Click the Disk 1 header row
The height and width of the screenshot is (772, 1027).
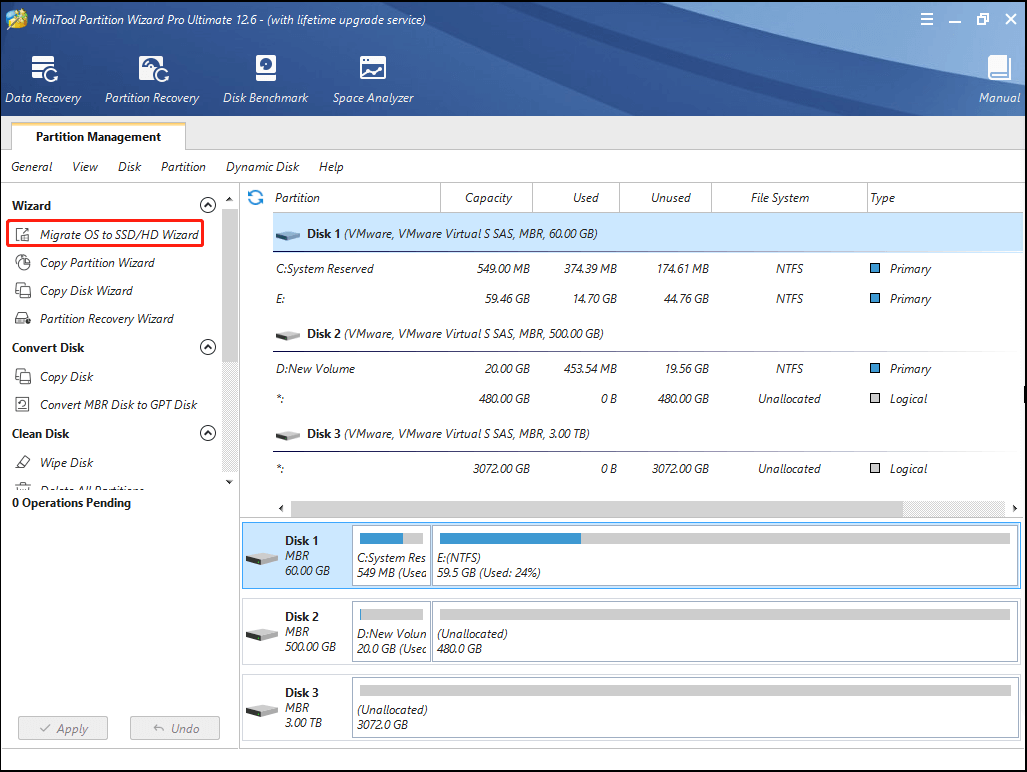(648, 233)
